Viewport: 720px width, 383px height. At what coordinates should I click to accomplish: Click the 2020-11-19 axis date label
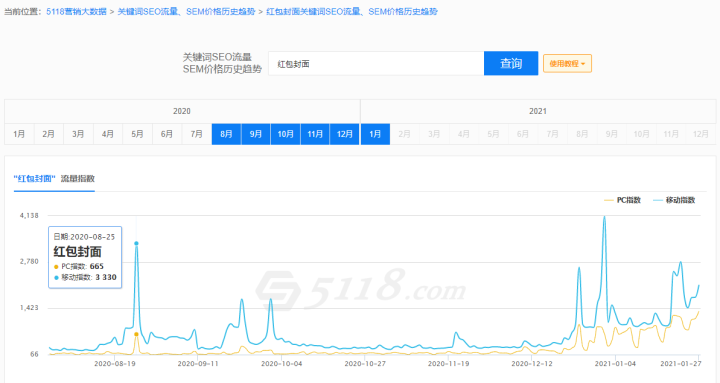coord(449,364)
